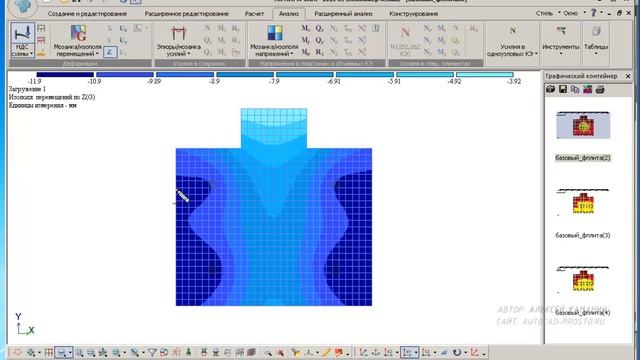The height and width of the screenshot is (360, 640).
Task: Click the yellow pencil icon in bottom toolbar
Action: pyautogui.click(x=326, y=352)
